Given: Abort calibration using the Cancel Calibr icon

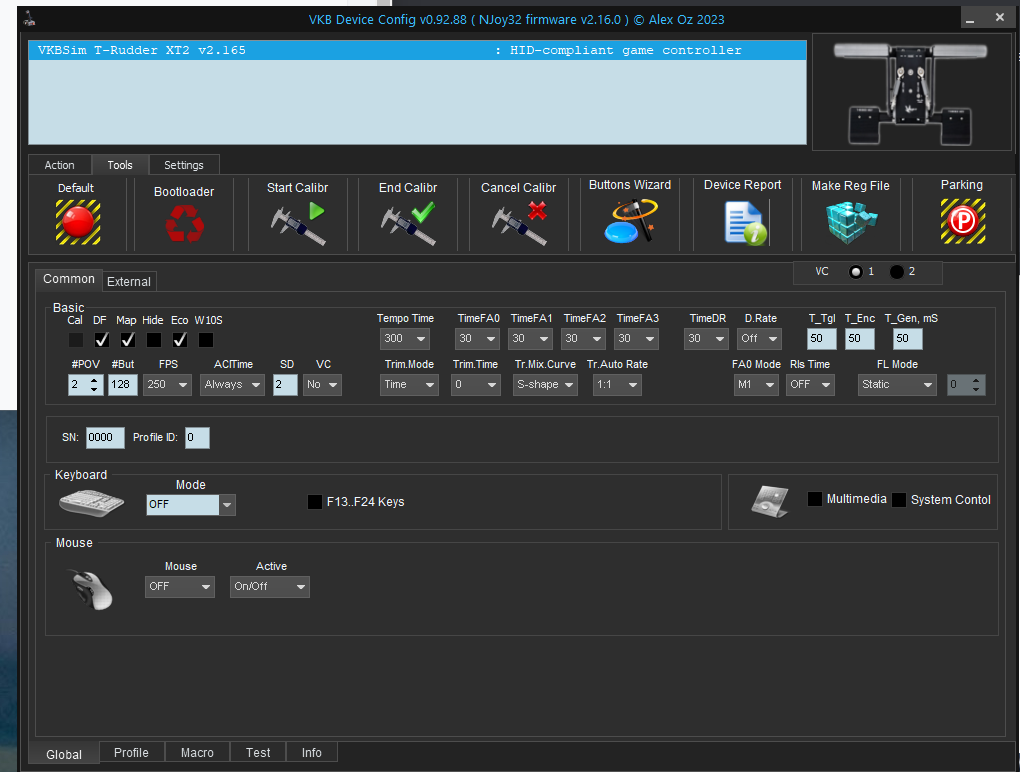Looking at the screenshot, I should coord(519,223).
